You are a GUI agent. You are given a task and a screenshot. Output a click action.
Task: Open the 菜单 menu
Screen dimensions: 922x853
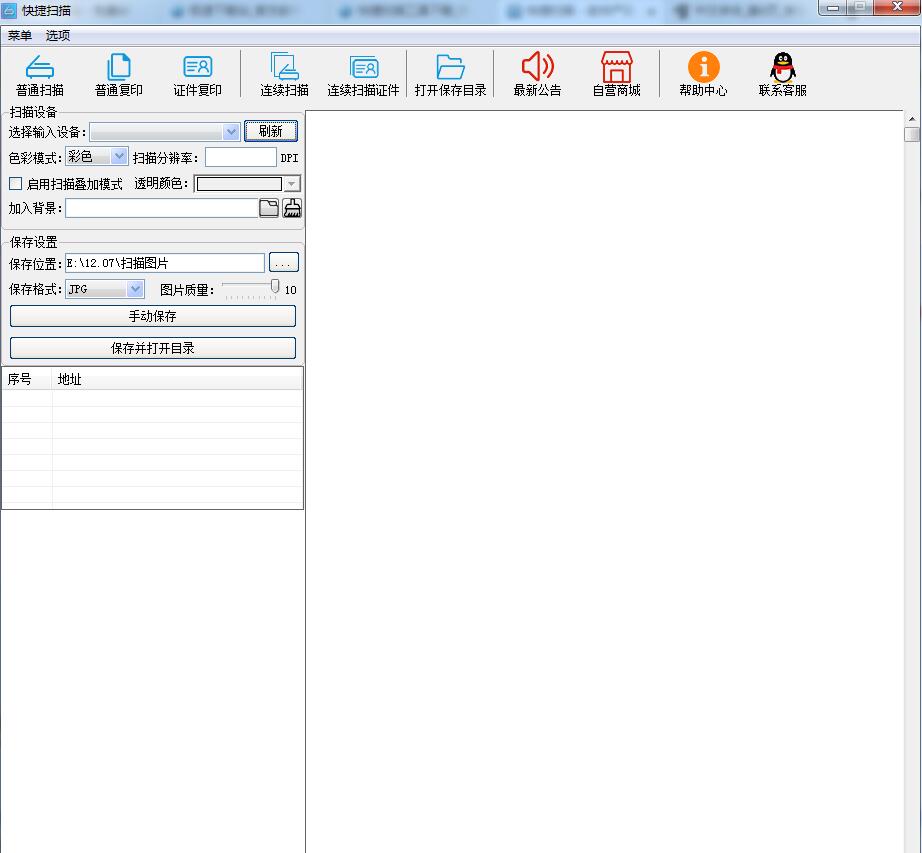(20, 35)
